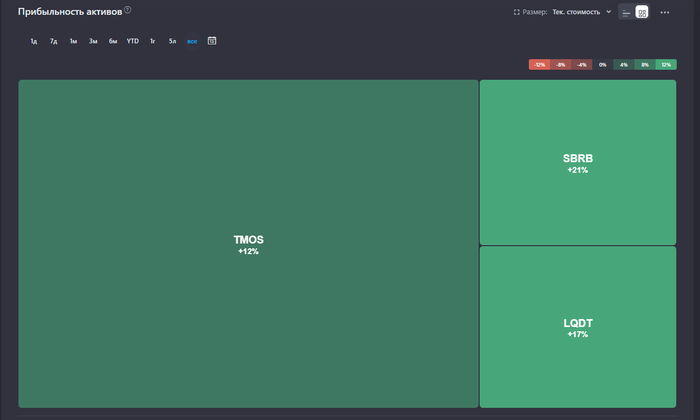Screen dimensions: 700x420
Task: Select the 5л time range
Action: 172,41
